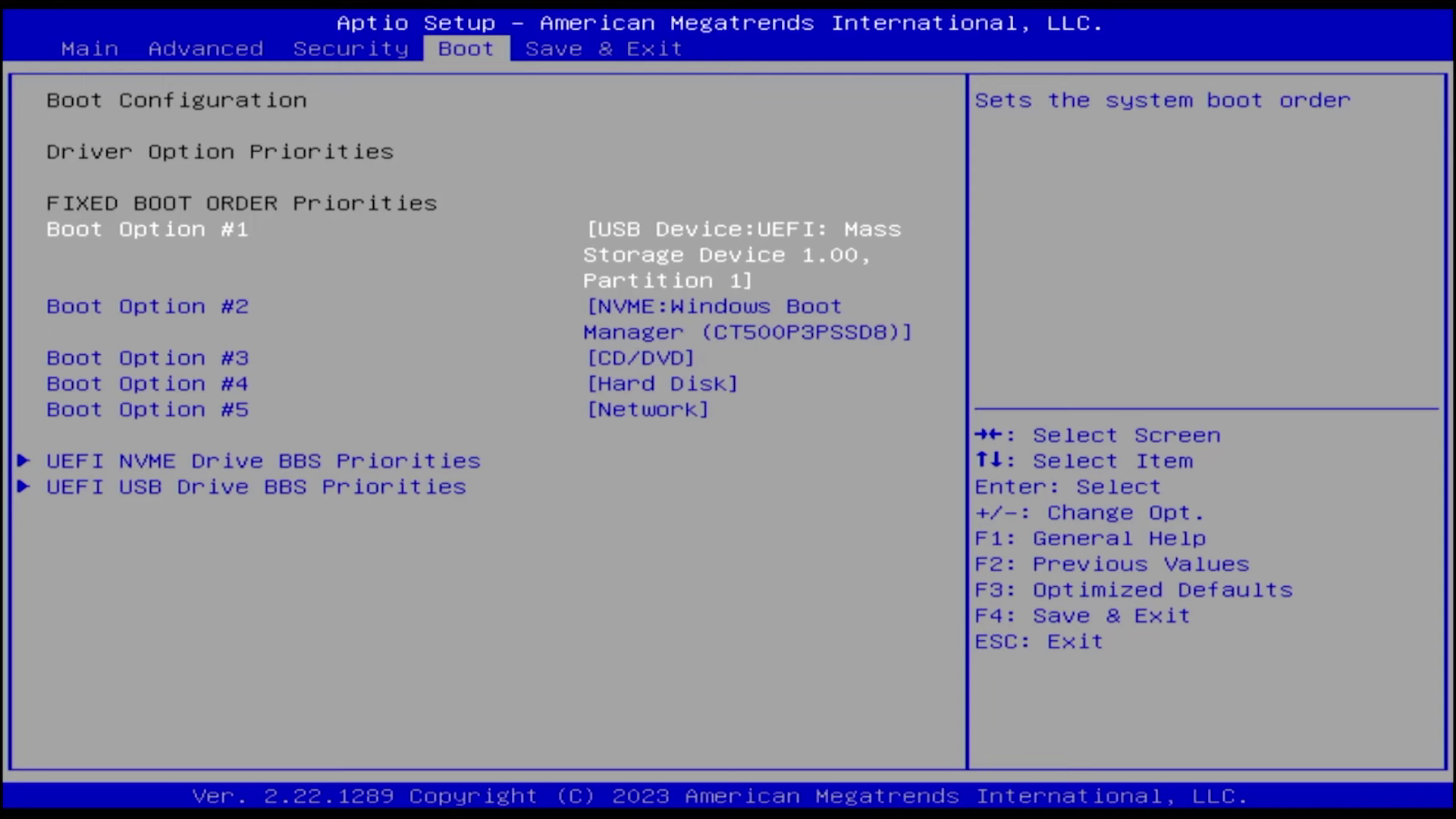Select the NVME Windows Boot Manager entry
Viewport: 1456px width, 819px height.
tap(747, 318)
